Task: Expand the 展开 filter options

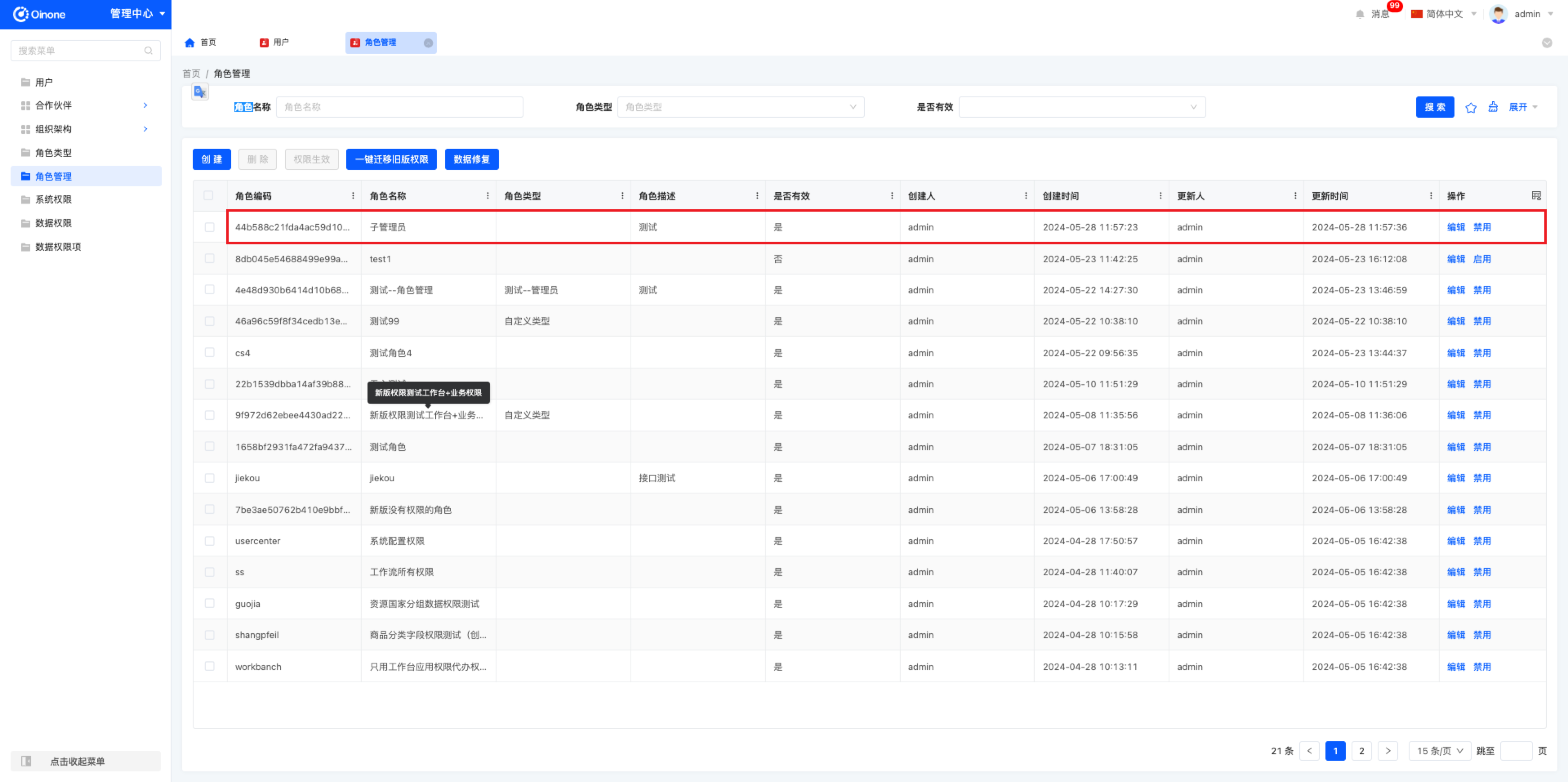Action: click(1523, 107)
